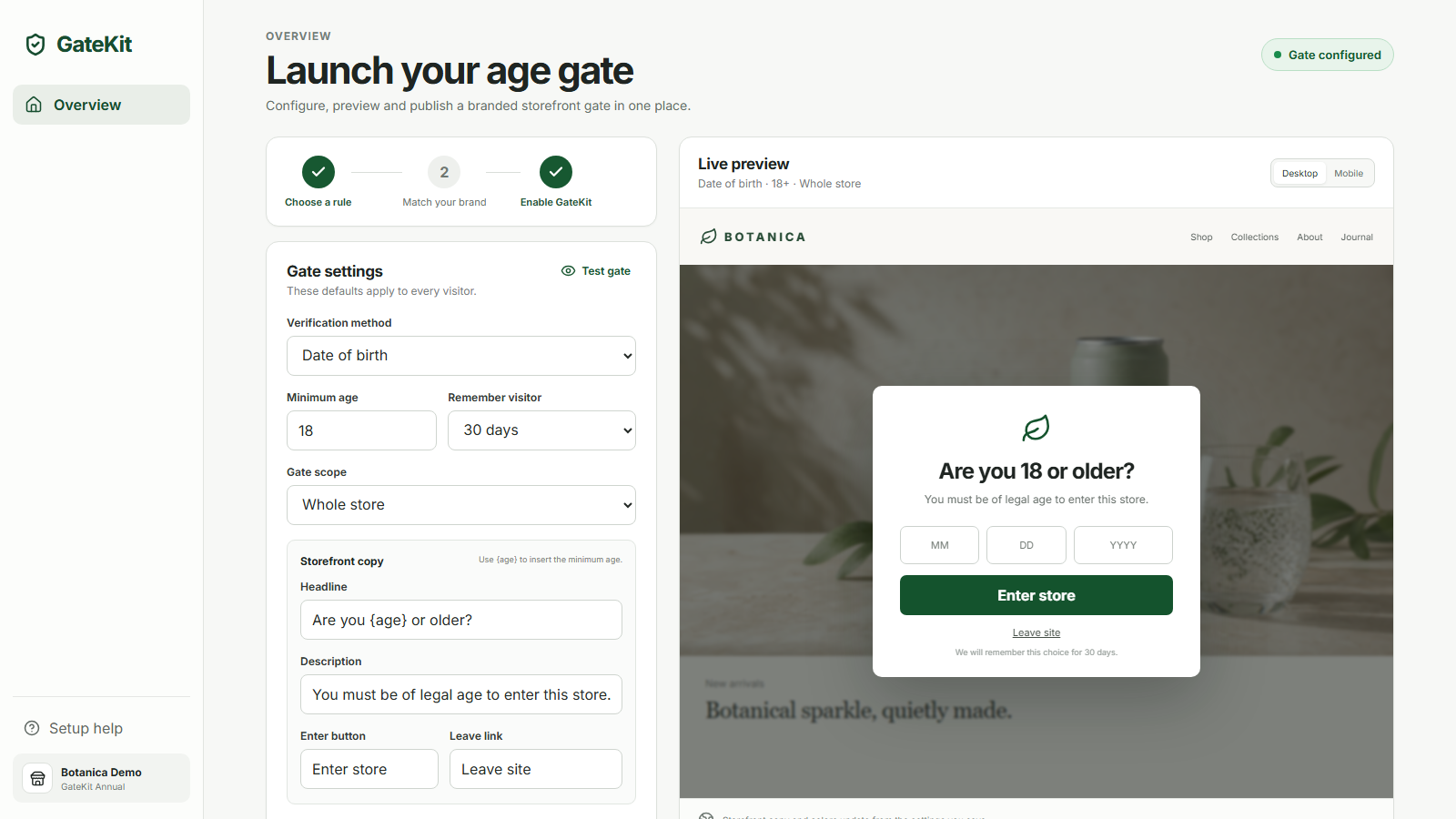1456x819 pixels.
Task: Click the Enable GateKit checkmark step
Action: click(x=556, y=172)
